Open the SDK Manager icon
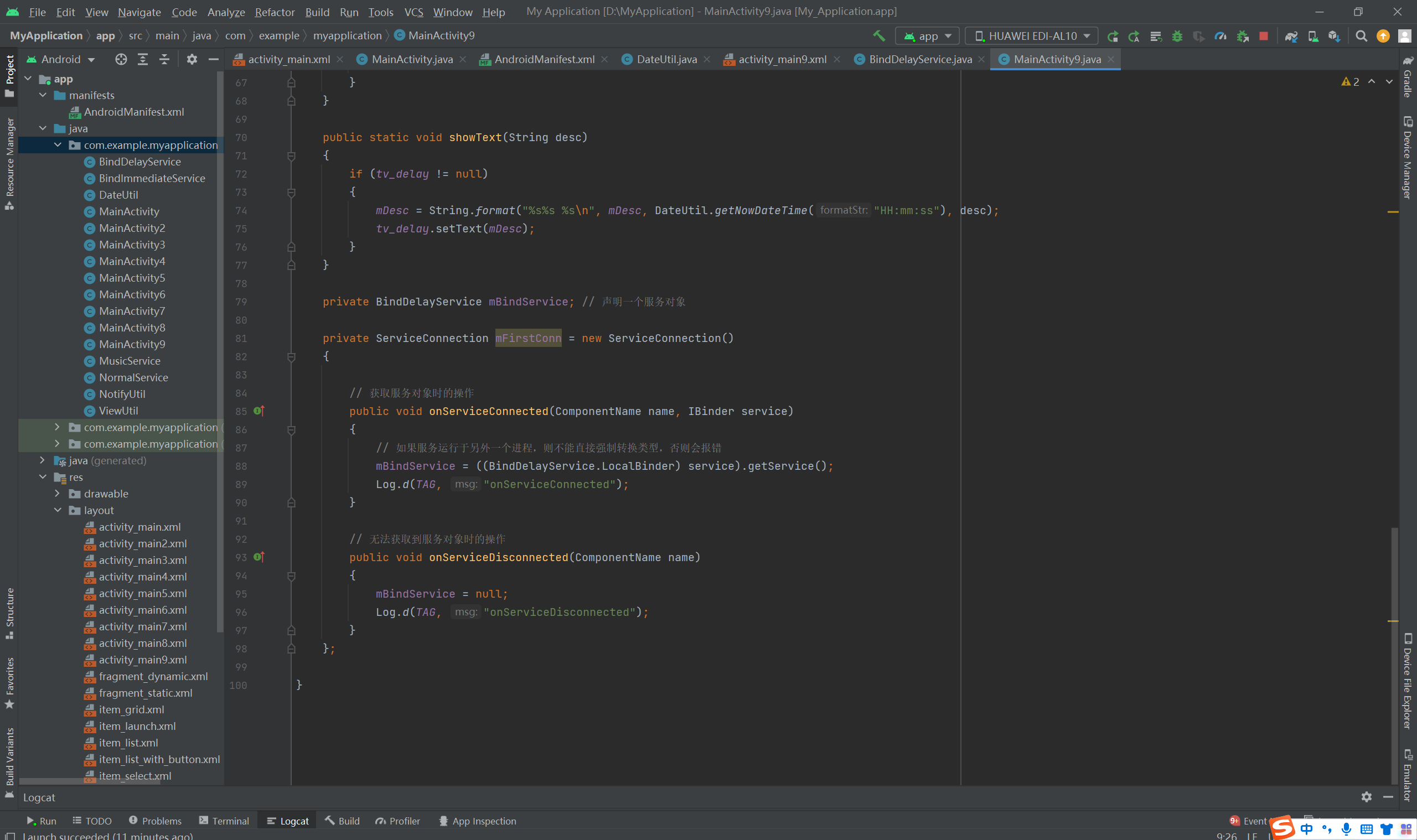The width and height of the screenshot is (1417, 840). click(1335, 36)
